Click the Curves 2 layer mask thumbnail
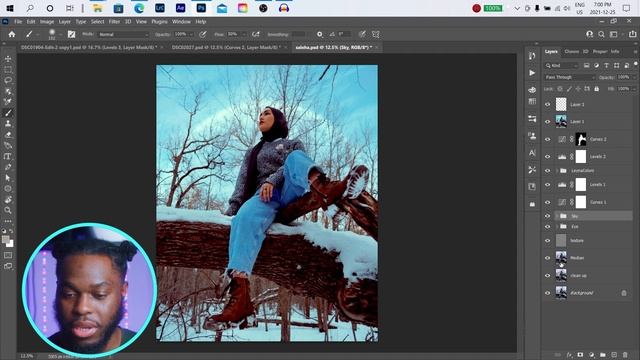Viewport: 640px width, 360px height. [x=581, y=139]
